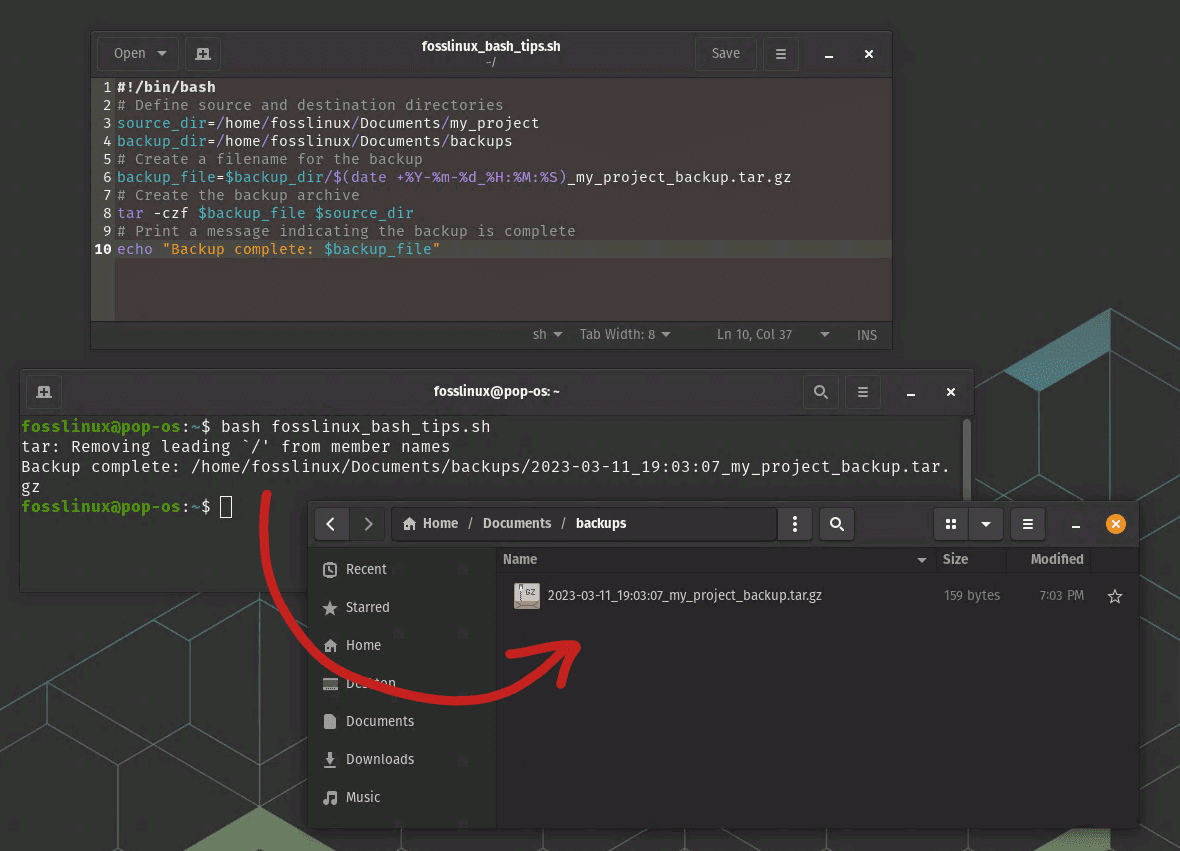The height and width of the screenshot is (851, 1180).
Task: Toggle the INS insert mode indicator
Action: [x=867, y=335]
